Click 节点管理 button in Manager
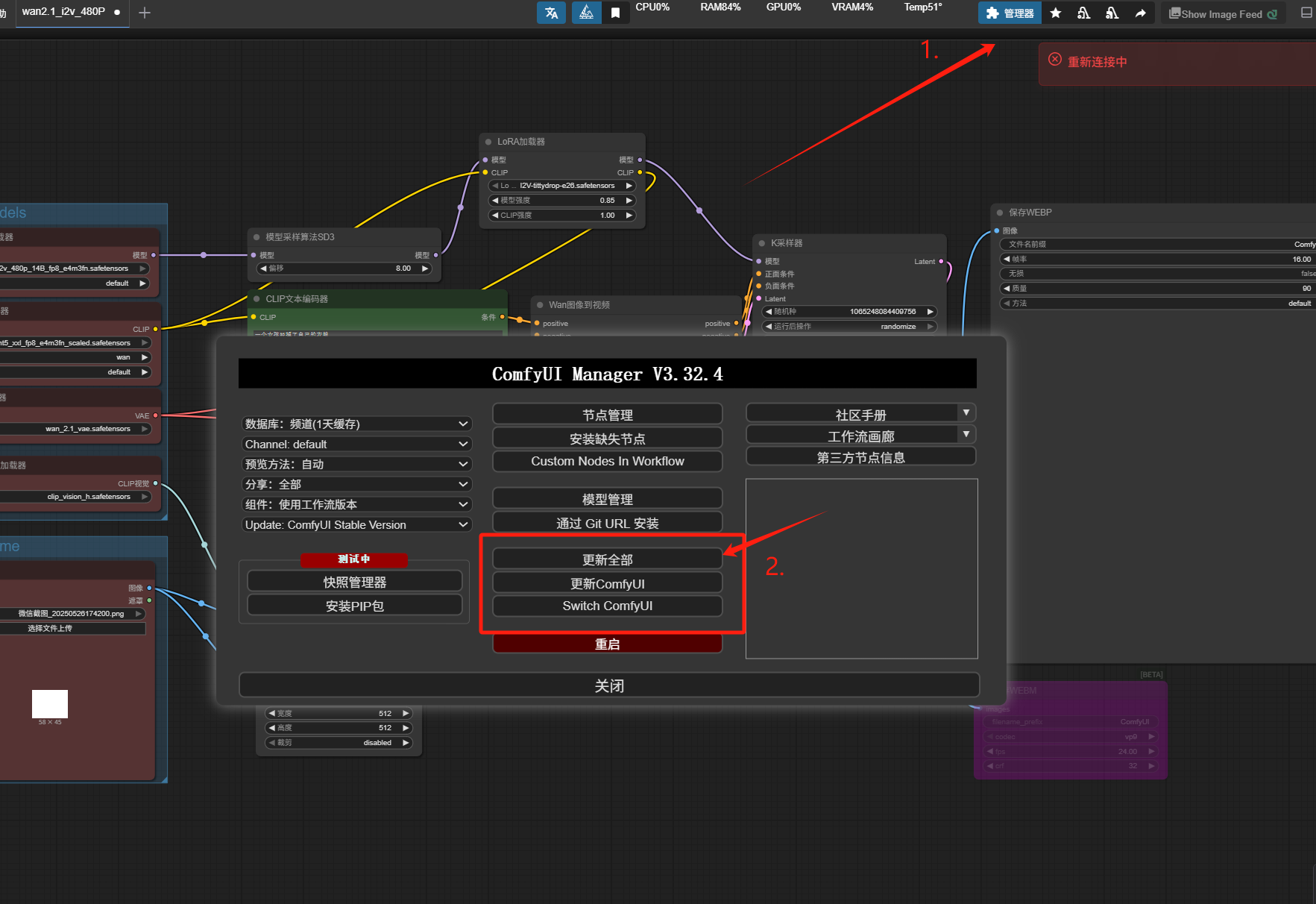1316x904 pixels. point(608,414)
